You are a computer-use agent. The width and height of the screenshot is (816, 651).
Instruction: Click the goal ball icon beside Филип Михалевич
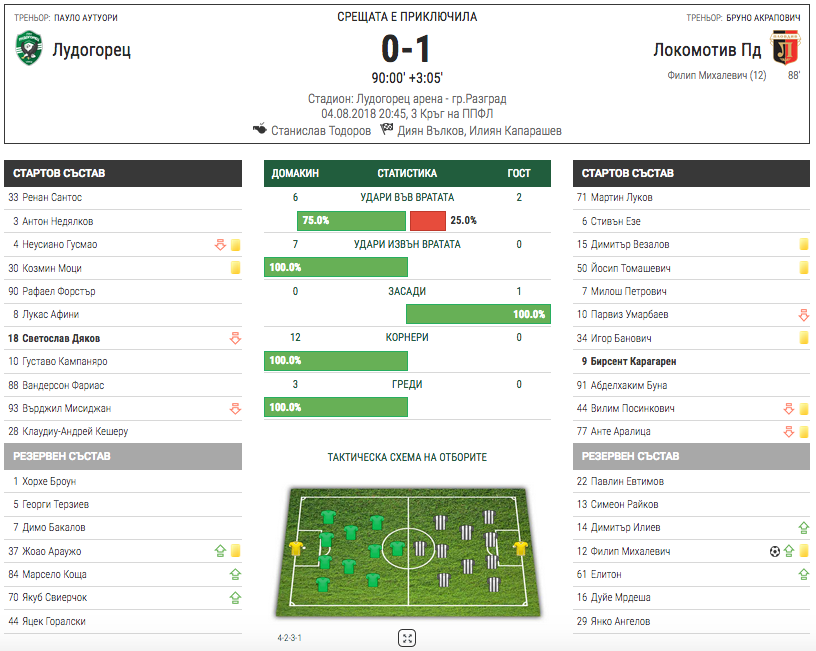coord(774,551)
